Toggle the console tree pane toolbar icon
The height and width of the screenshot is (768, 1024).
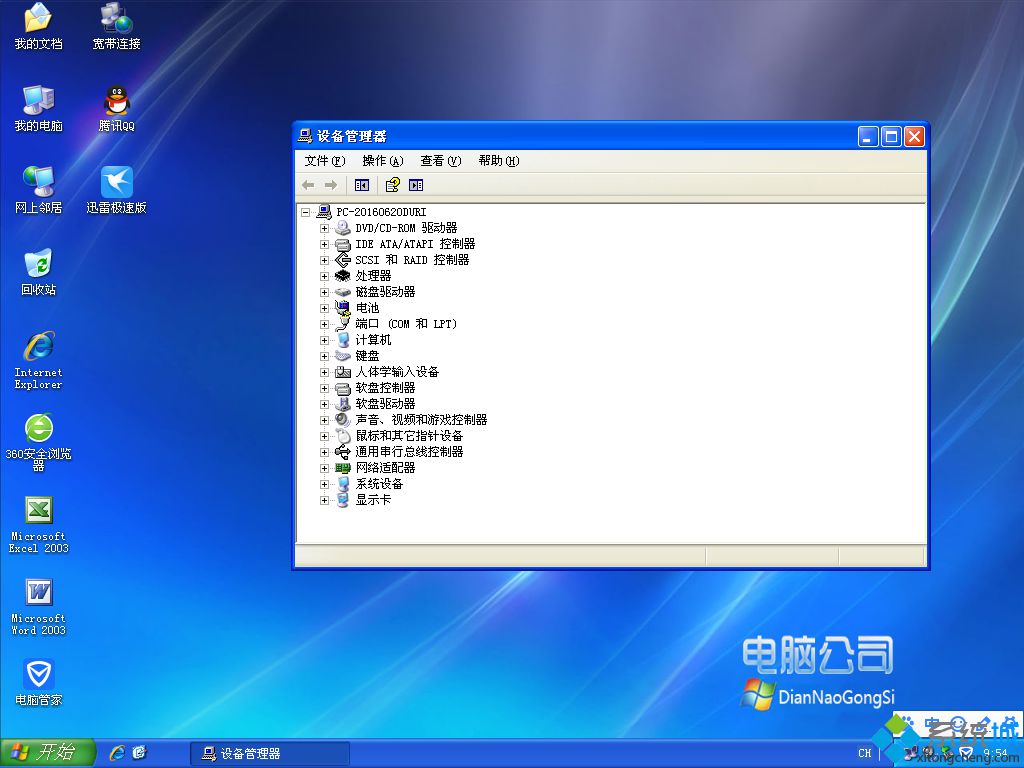(362, 185)
